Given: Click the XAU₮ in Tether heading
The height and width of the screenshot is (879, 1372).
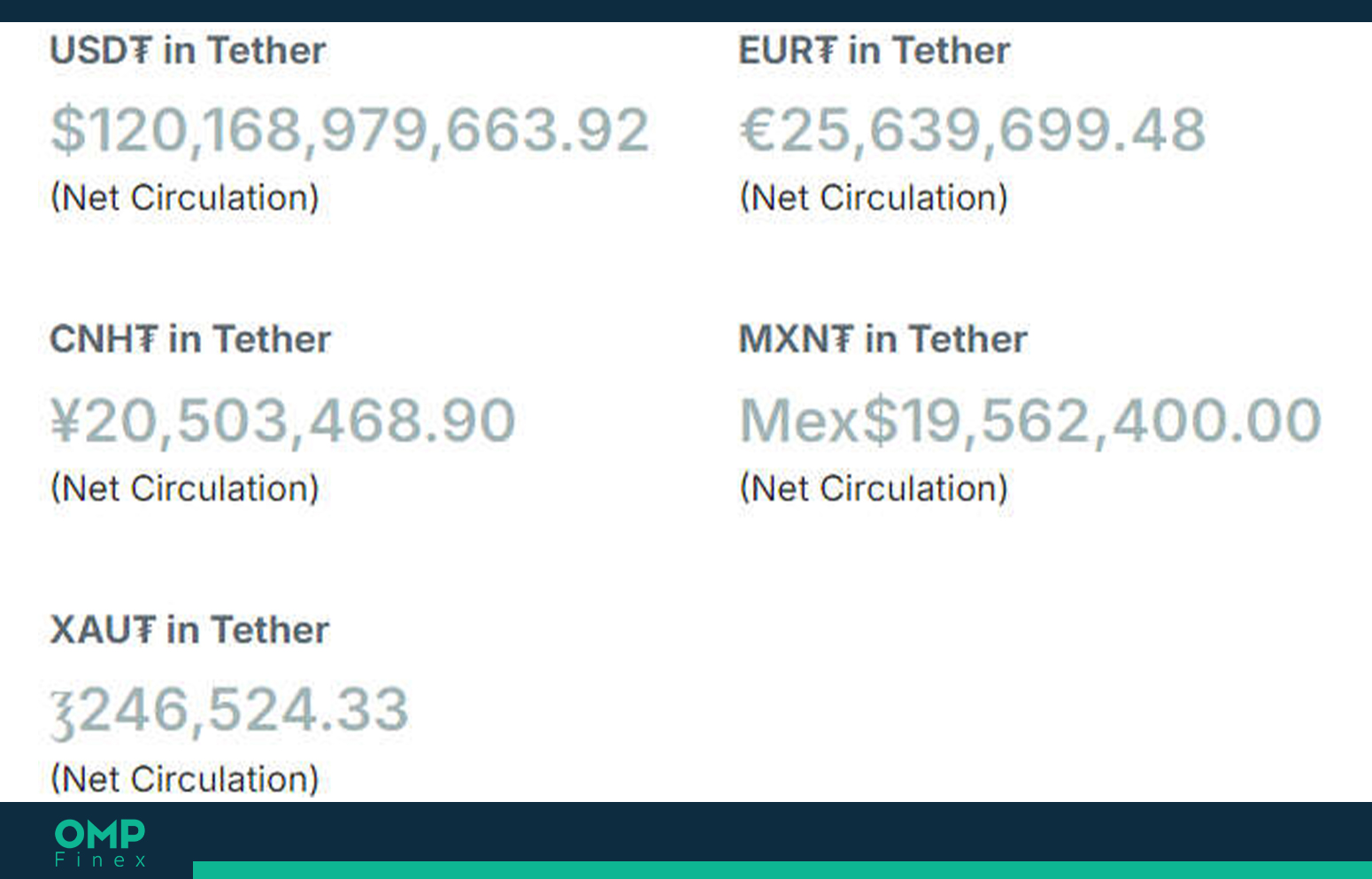Looking at the screenshot, I should [x=189, y=630].
